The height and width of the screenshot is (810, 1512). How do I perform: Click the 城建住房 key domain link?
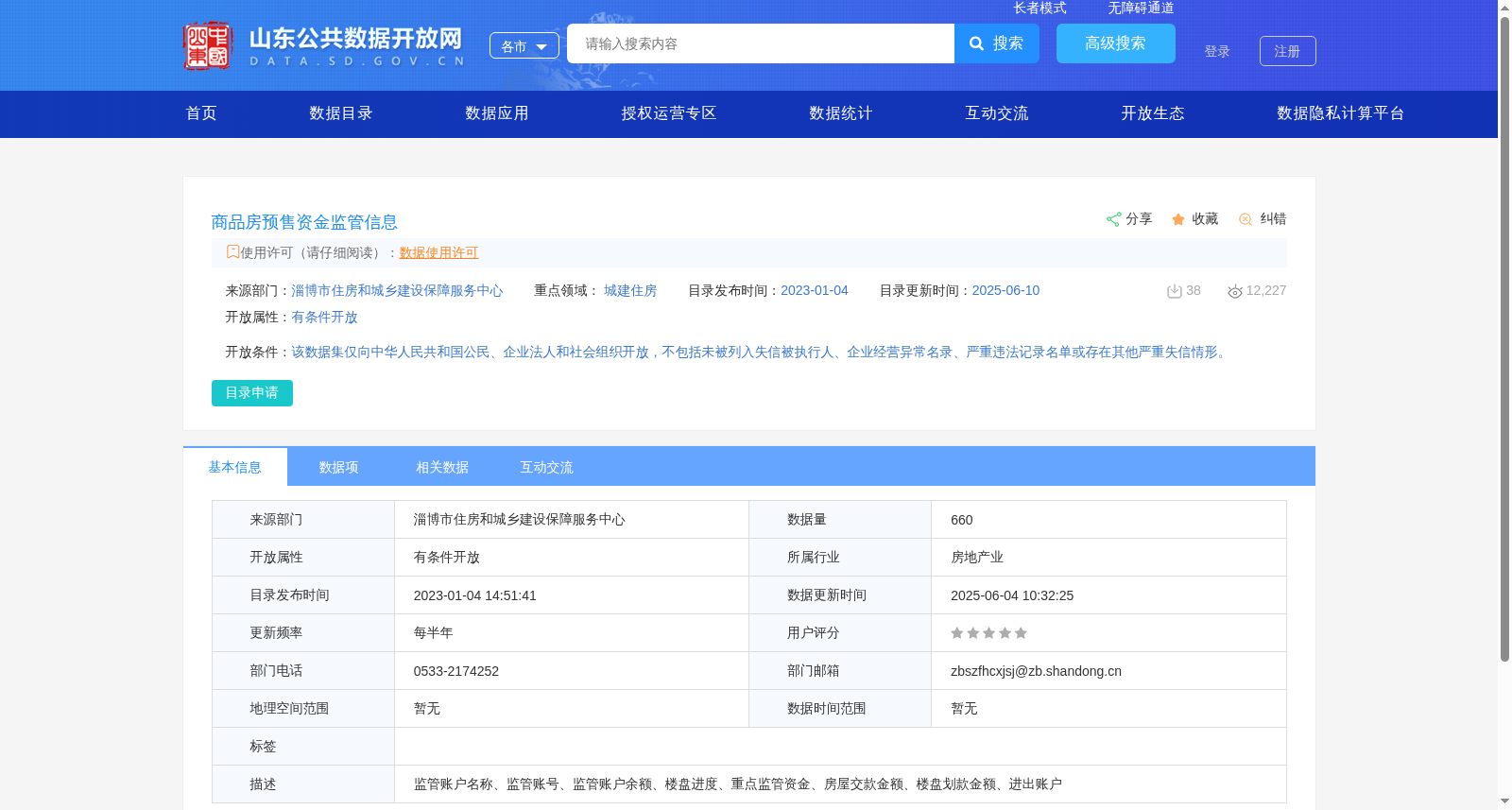tap(630, 291)
